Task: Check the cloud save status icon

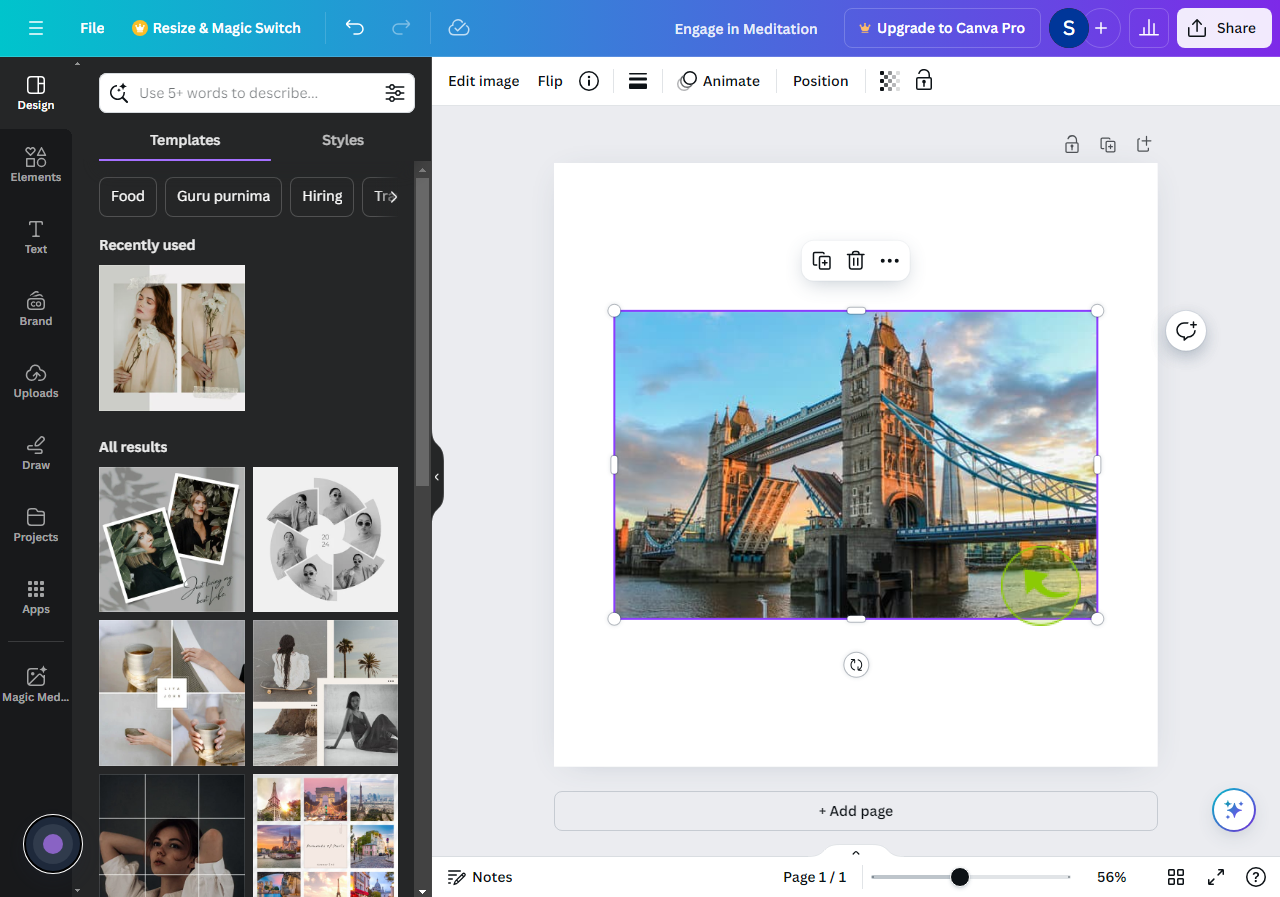Action: [x=459, y=28]
